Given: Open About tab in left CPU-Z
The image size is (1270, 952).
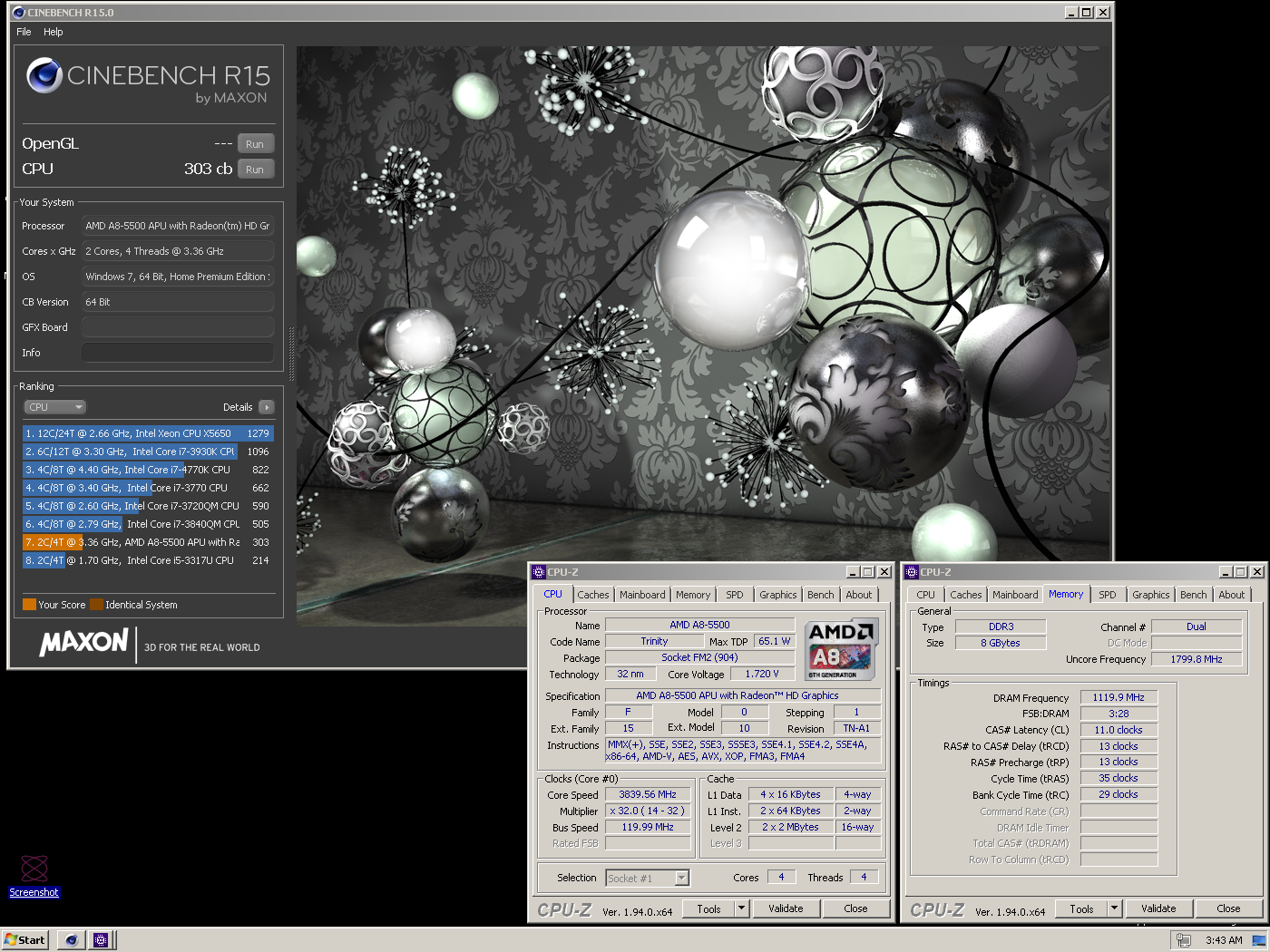Looking at the screenshot, I should [x=859, y=595].
